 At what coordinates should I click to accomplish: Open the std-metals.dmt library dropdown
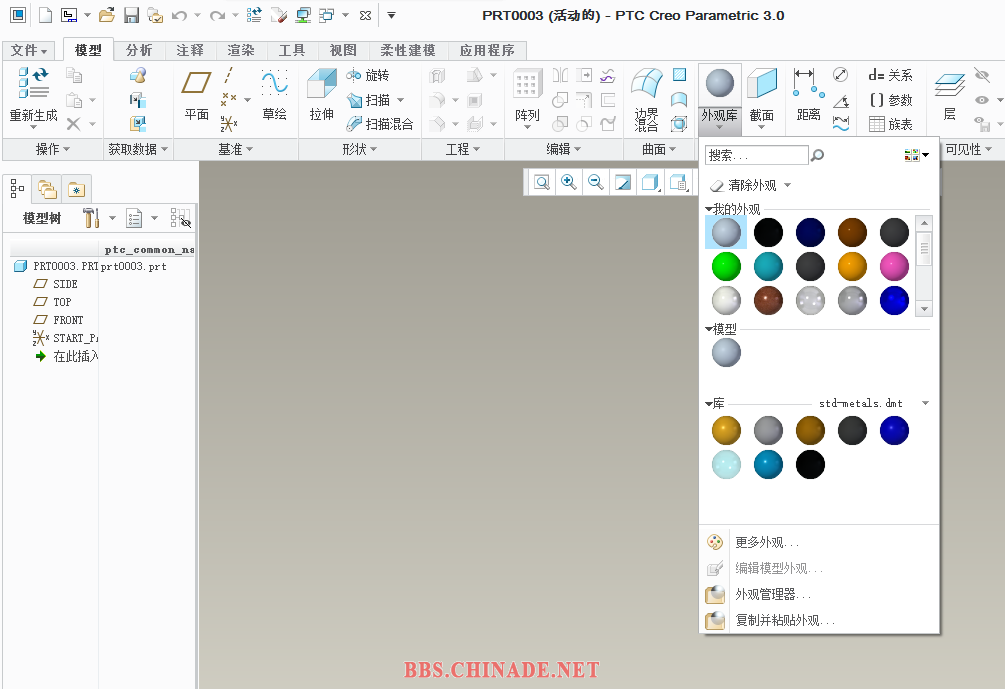pos(926,403)
